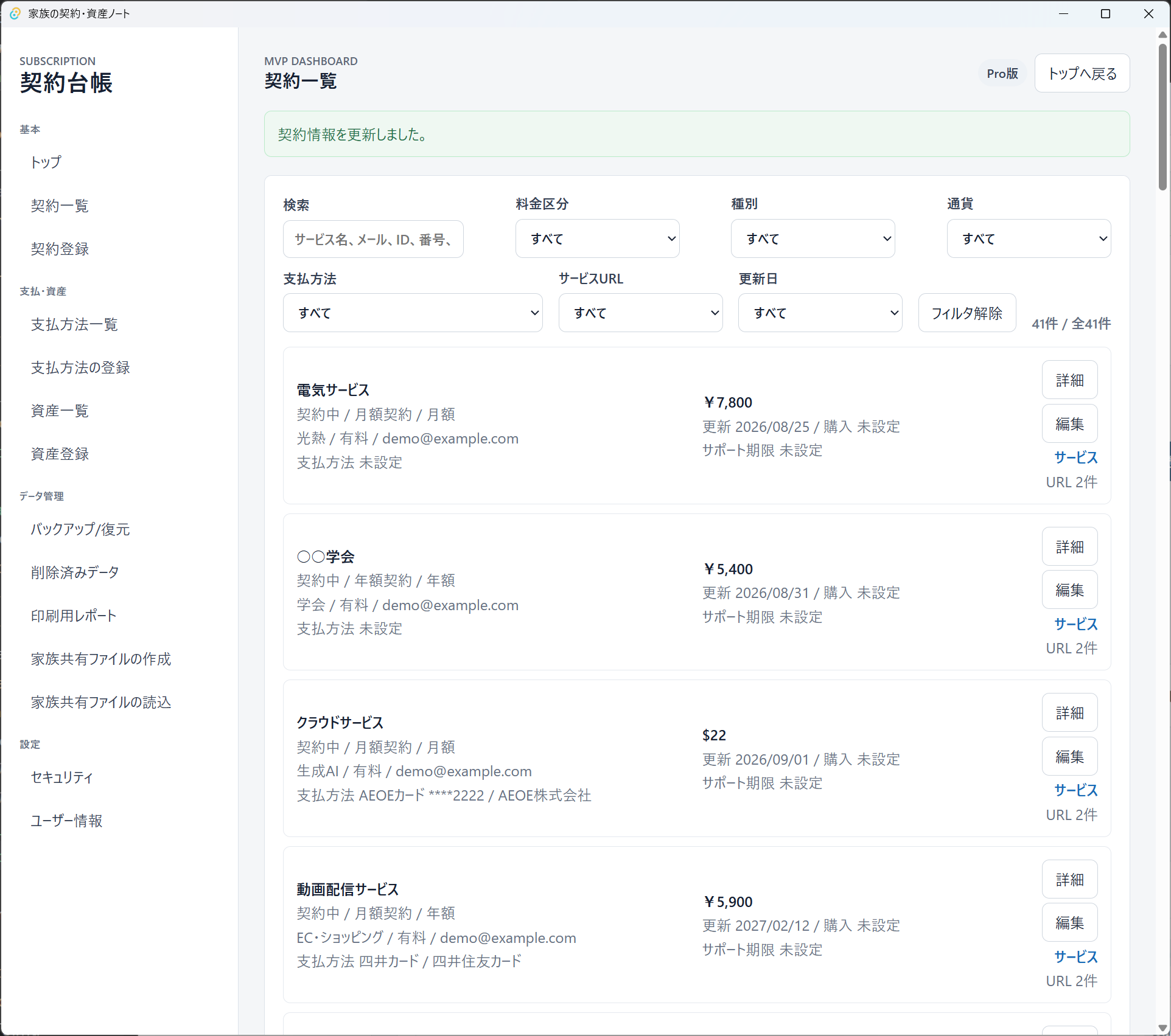1171x1036 pixels.
Task: Open the 料金区分 dropdown
Action: (597, 238)
